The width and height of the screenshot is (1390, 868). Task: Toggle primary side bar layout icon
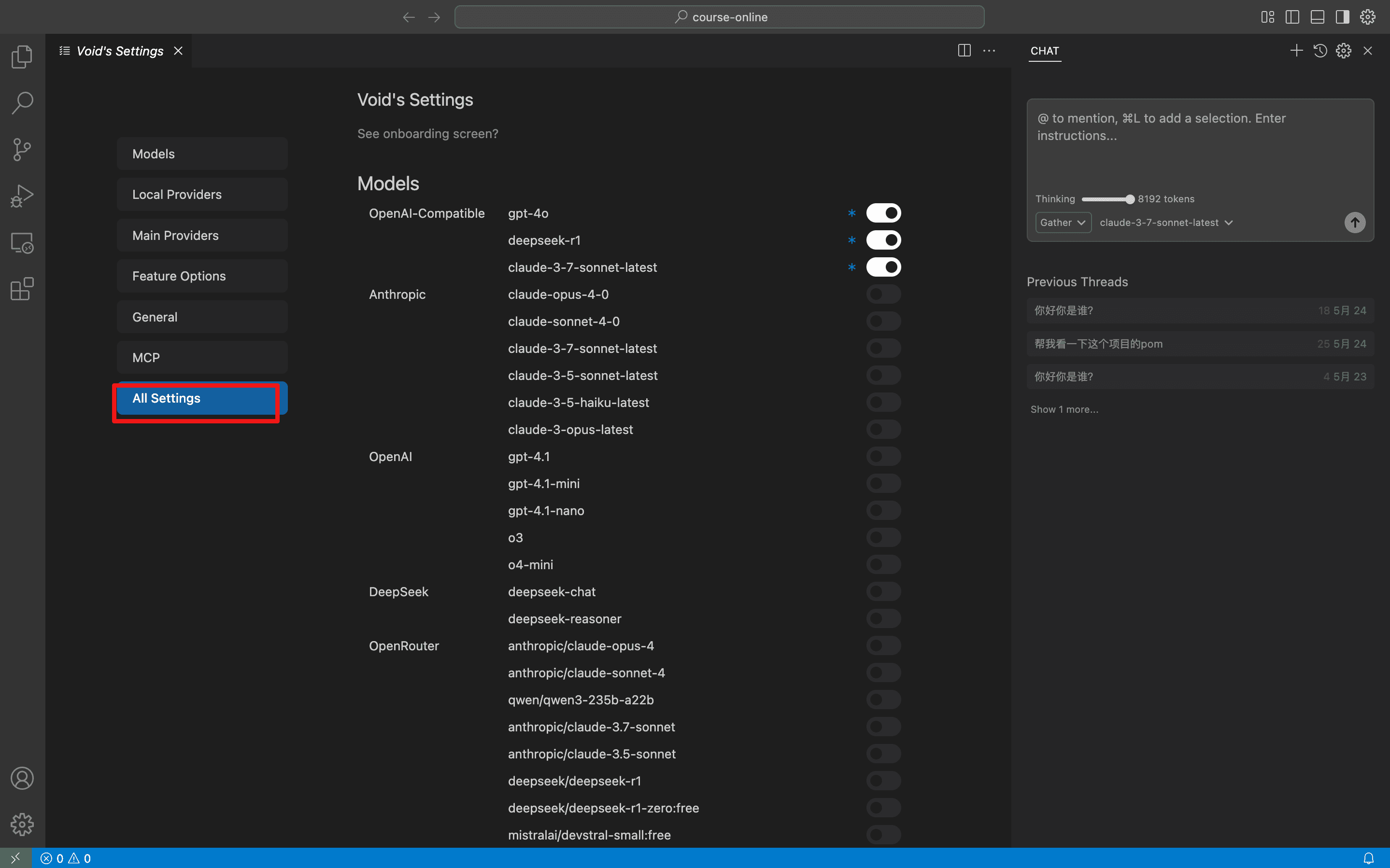point(1292,16)
